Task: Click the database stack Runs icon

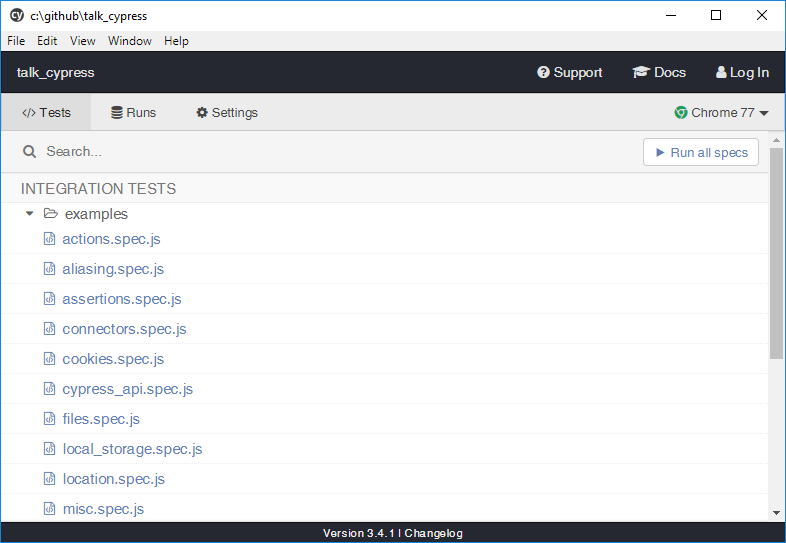Action: [117, 112]
